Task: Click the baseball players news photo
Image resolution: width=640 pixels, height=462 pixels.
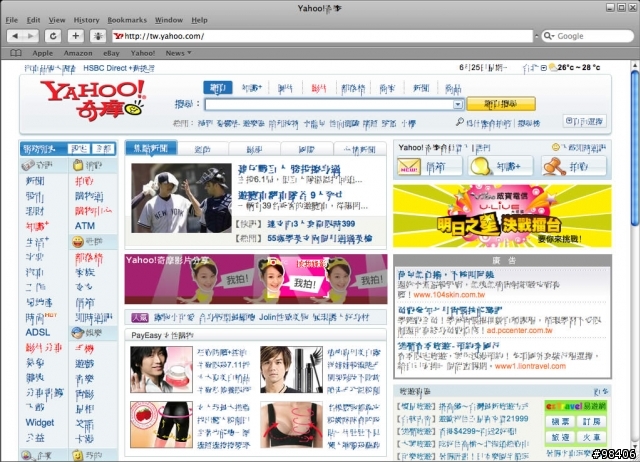Action: point(181,198)
